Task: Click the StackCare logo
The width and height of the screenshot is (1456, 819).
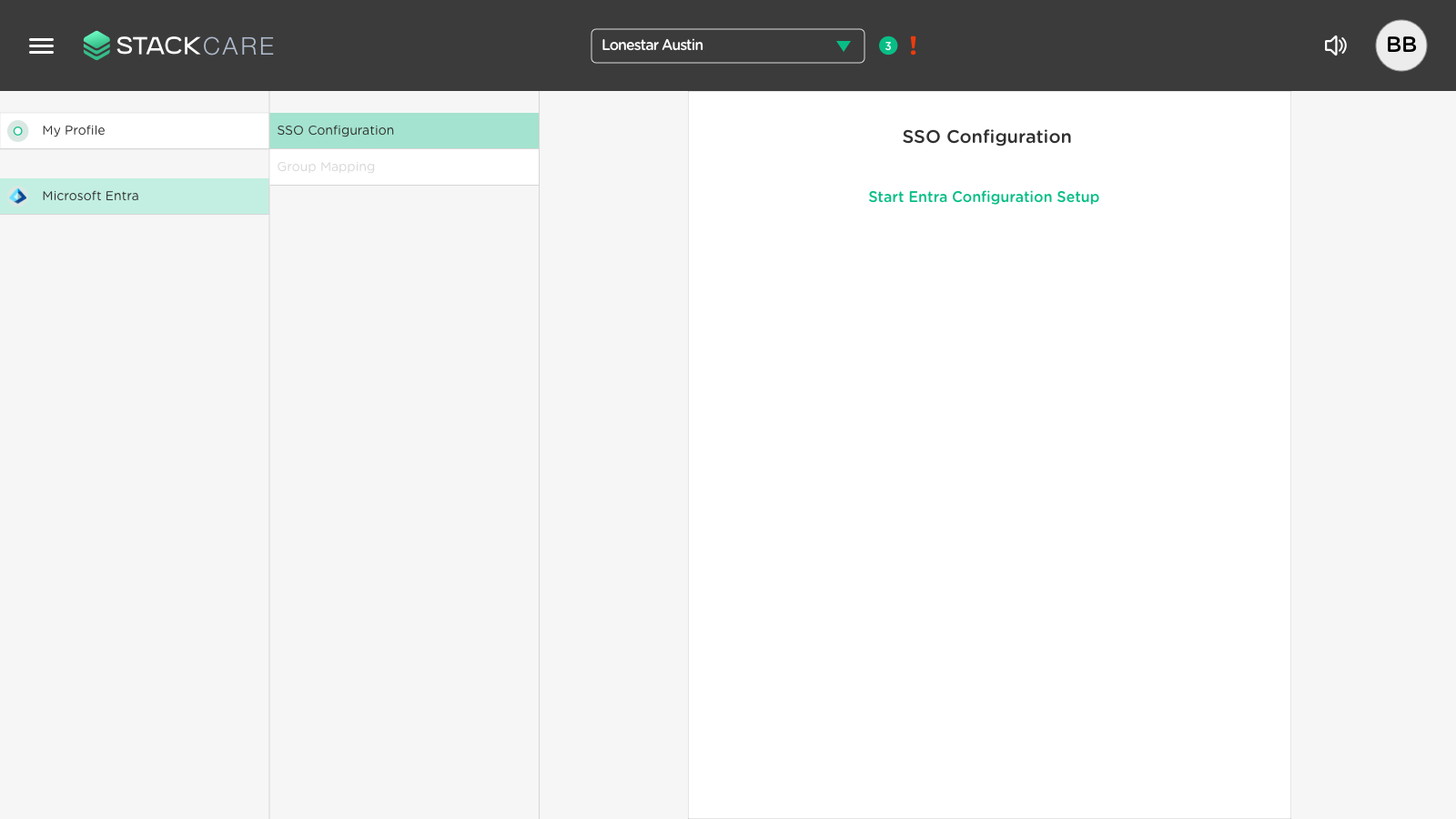Action: pyautogui.click(x=178, y=45)
